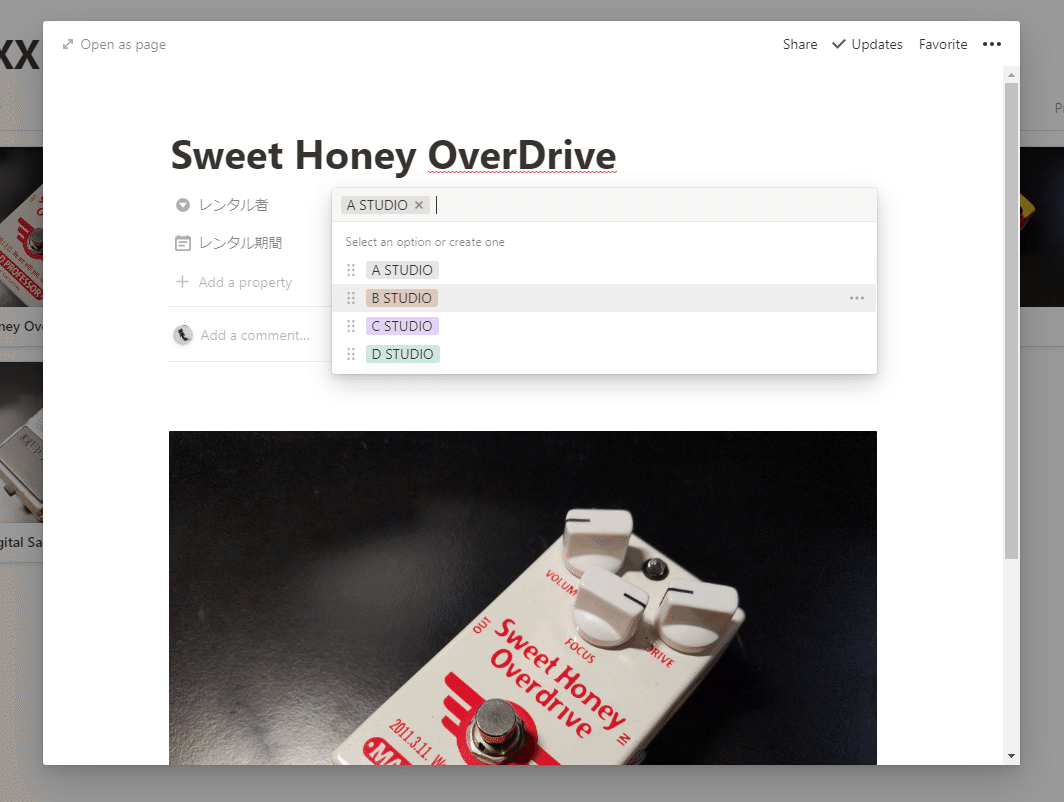Click the Select an option or create one hint
This screenshot has height=802, width=1064.
click(425, 242)
